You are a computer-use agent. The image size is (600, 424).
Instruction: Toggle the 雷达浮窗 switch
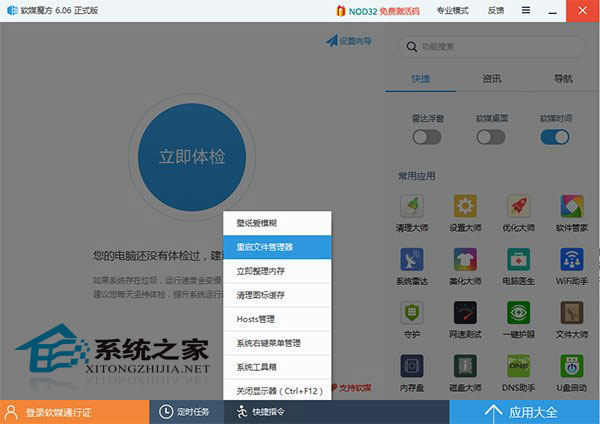427,137
